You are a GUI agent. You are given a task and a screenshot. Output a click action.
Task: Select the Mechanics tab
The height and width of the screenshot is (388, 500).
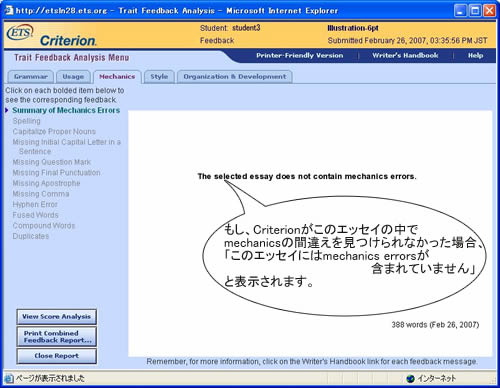(x=117, y=77)
